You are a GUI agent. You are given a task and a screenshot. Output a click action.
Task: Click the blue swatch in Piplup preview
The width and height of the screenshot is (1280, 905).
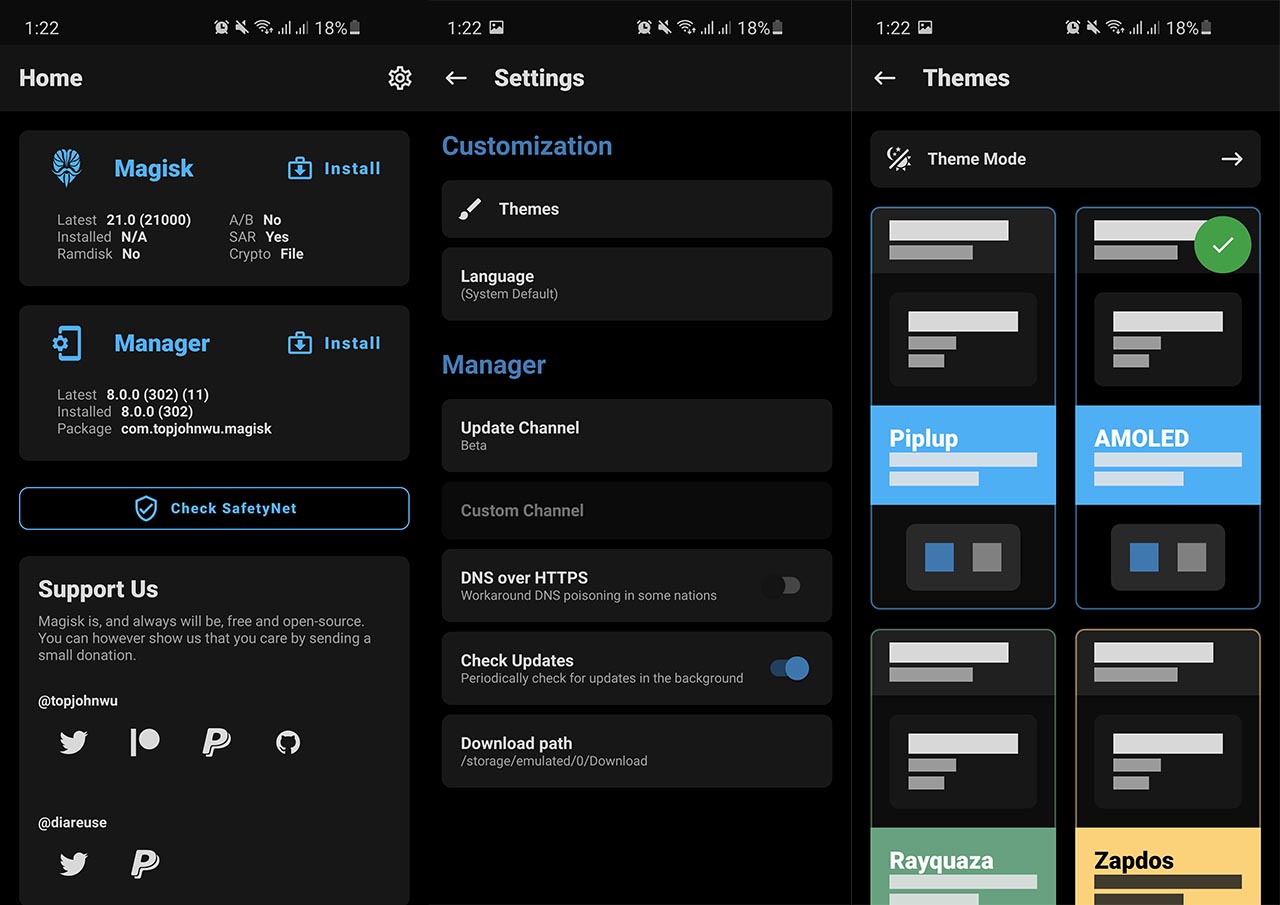coord(939,557)
